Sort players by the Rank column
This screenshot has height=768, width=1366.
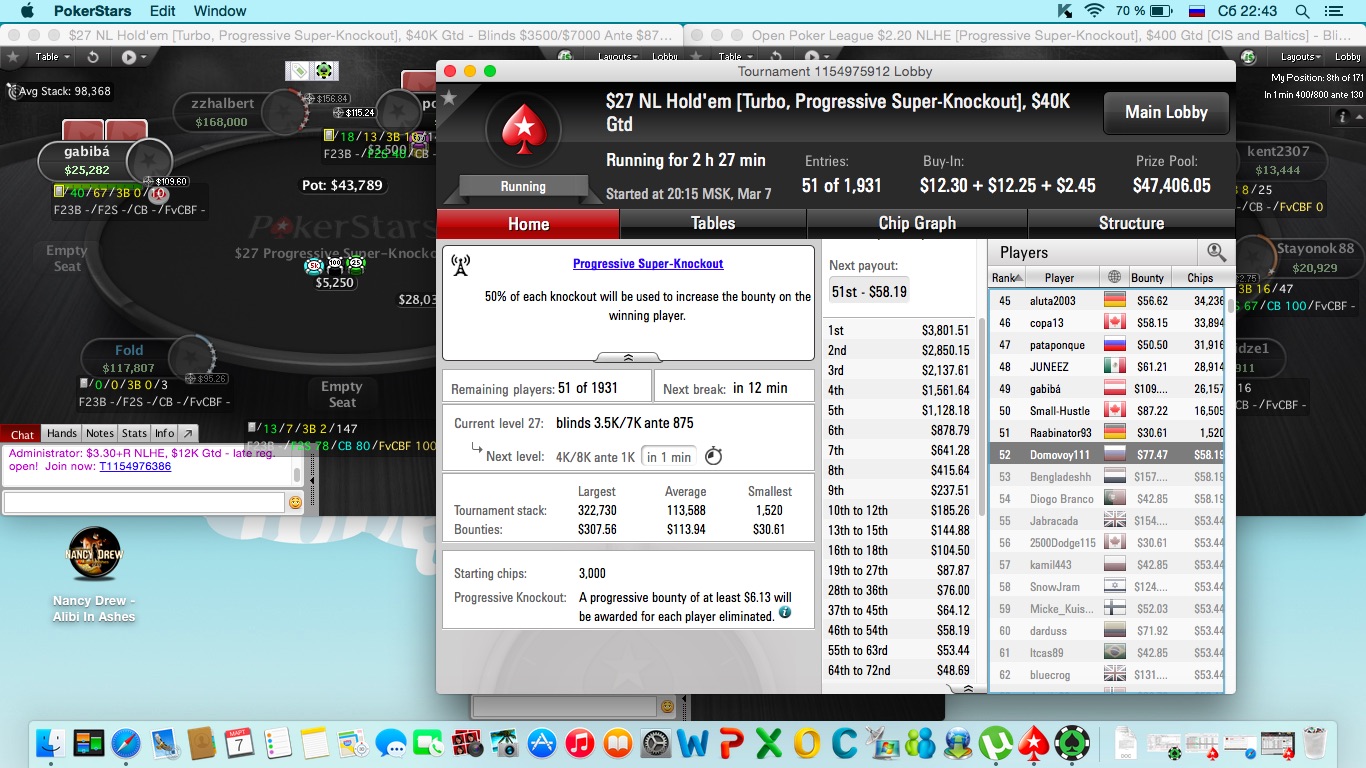coord(1006,278)
